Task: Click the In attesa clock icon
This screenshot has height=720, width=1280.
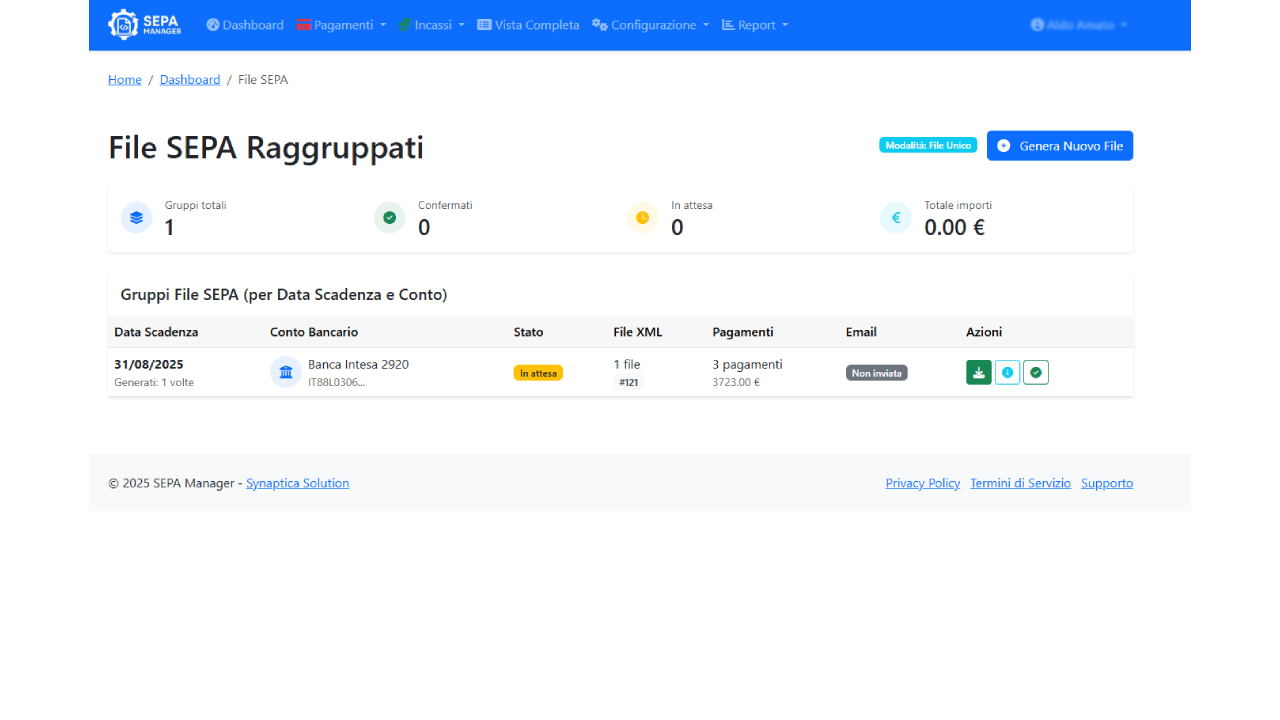Action: click(642, 217)
